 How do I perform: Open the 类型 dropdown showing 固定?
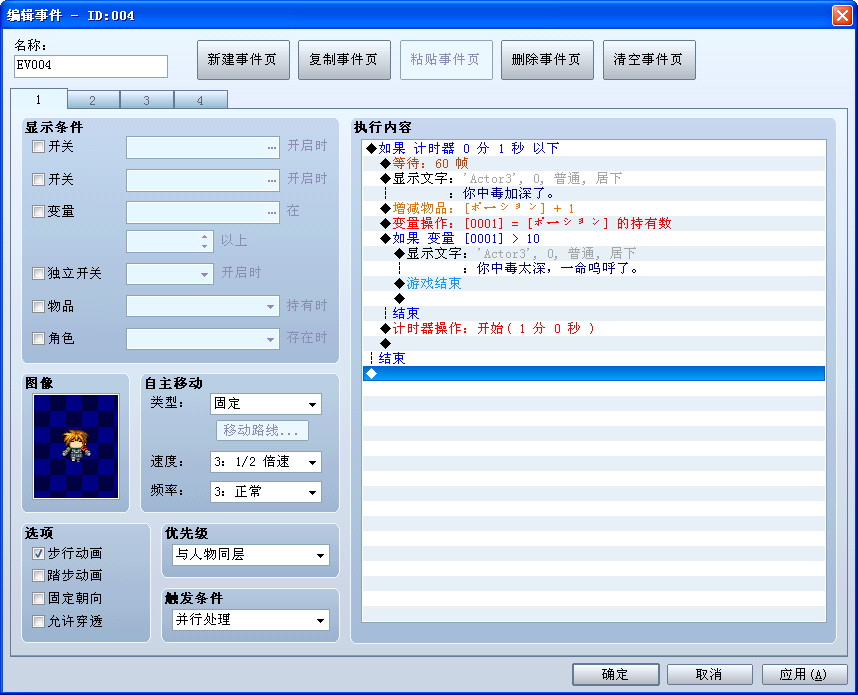pyautogui.click(x=266, y=404)
